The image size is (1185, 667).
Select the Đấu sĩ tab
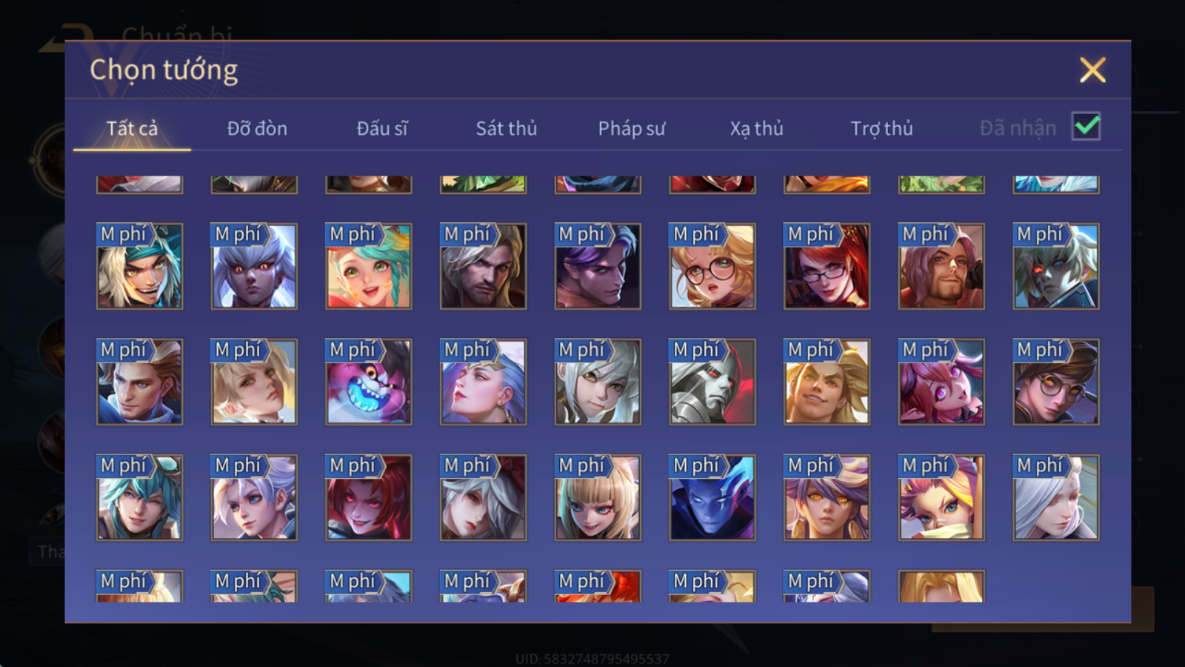[x=382, y=128]
